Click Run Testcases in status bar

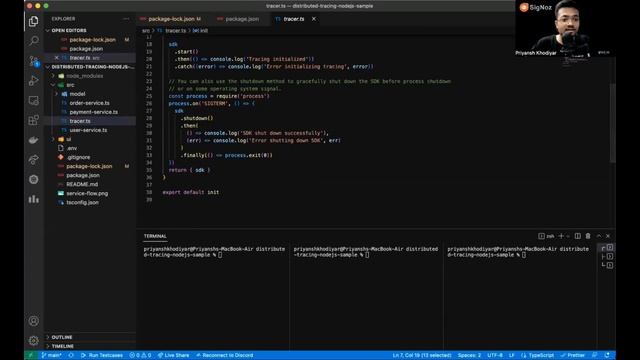coord(102,355)
